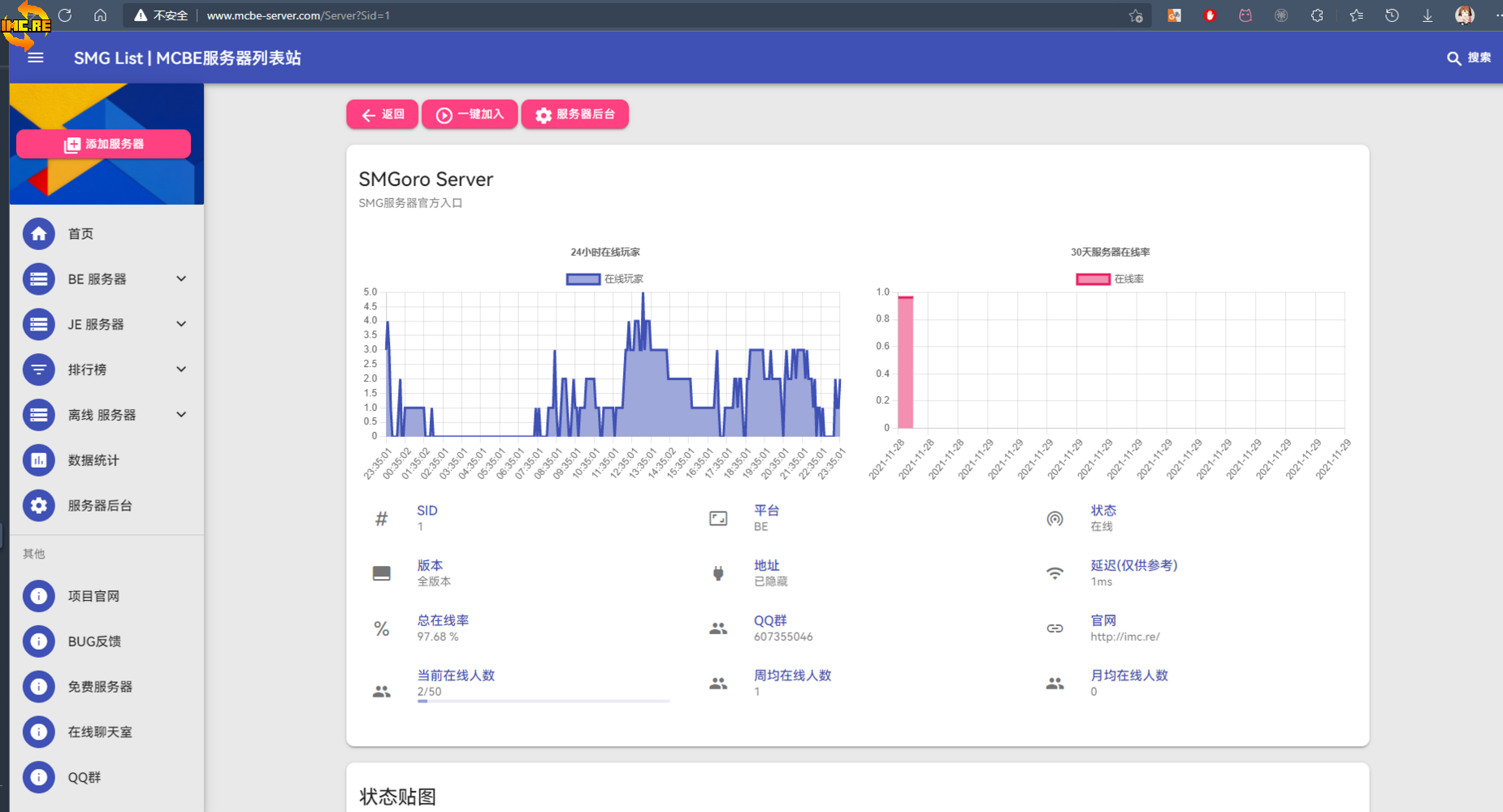Open 数据统计 statistics icon in sidebar

pos(39,460)
